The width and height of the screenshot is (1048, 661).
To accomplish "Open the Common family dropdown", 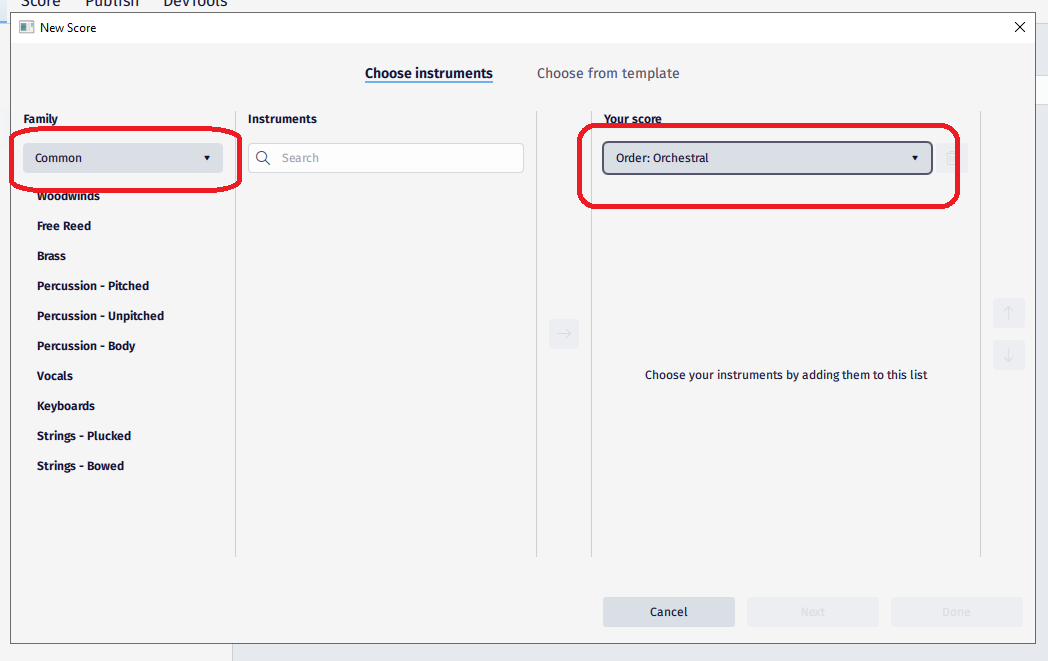I will (120, 158).
